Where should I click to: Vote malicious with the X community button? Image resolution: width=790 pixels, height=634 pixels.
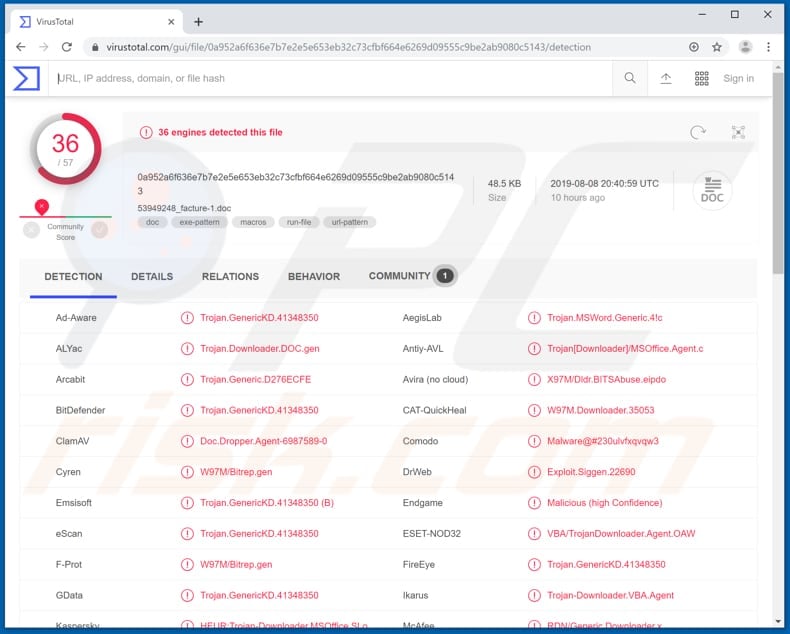[x=31, y=230]
